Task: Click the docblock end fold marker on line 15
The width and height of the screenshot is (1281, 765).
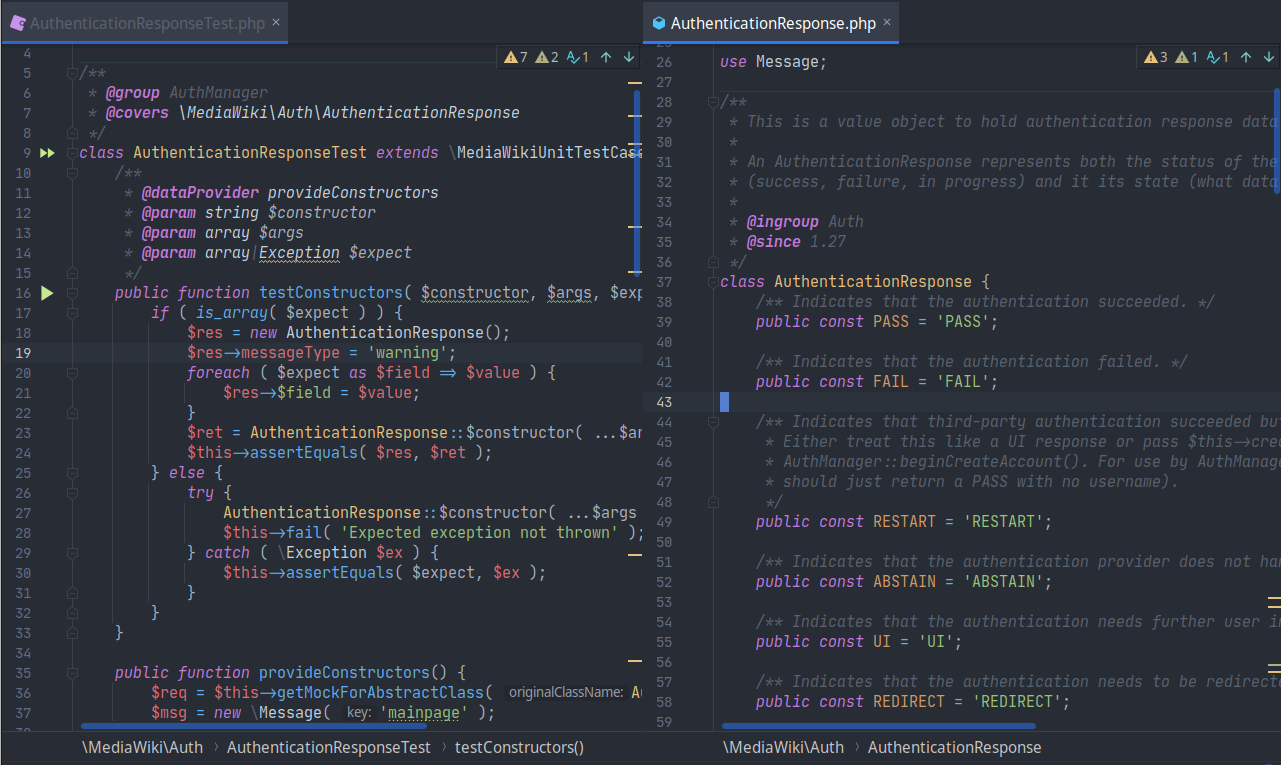Action: pos(72,273)
